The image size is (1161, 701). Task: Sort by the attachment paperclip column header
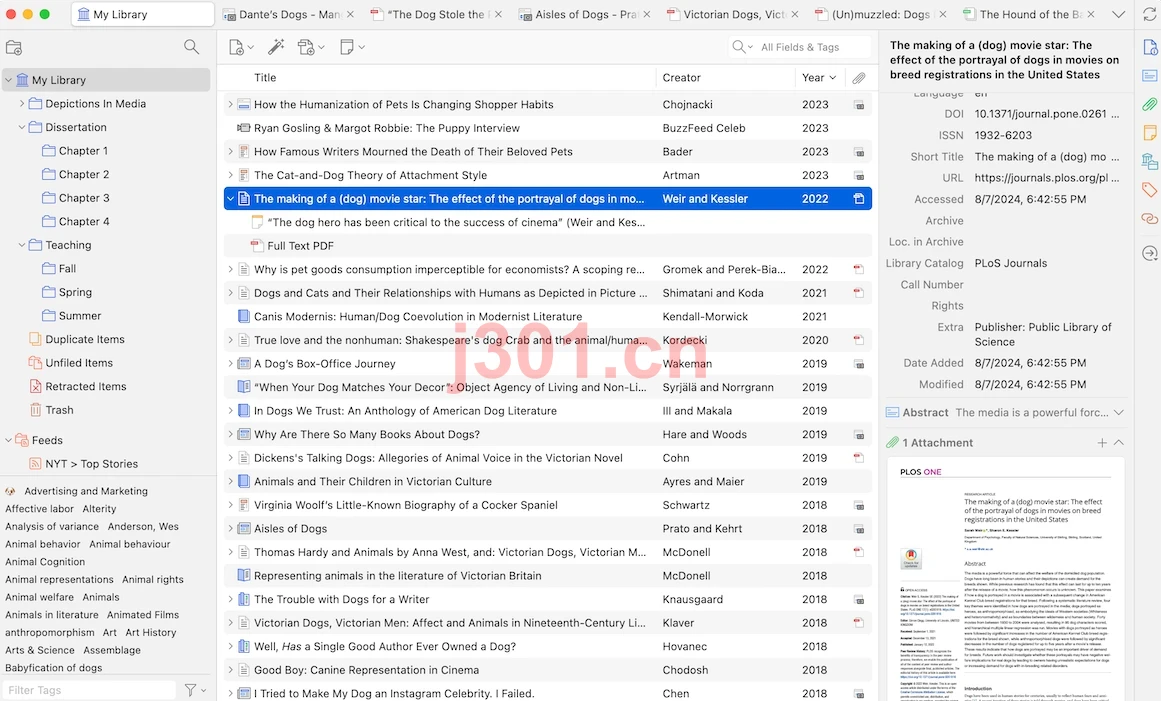click(x=859, y=78)
